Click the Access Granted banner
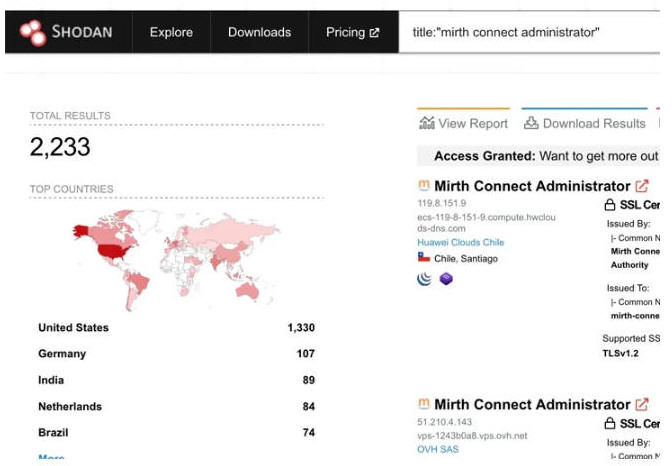672x466 pixels. tap(538, 156)
